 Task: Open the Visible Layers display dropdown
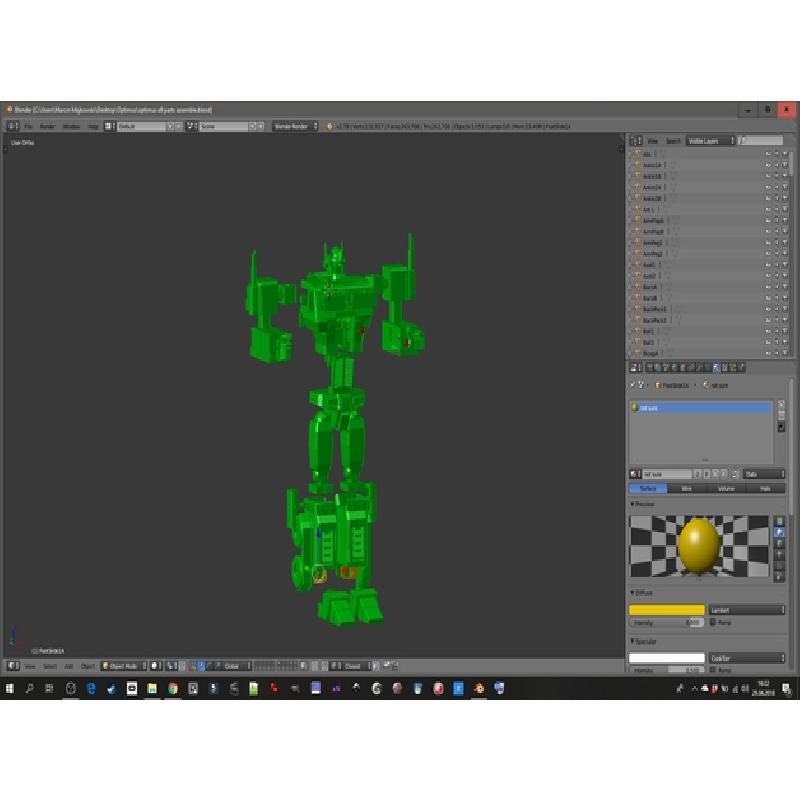click(x=710, y=141)
